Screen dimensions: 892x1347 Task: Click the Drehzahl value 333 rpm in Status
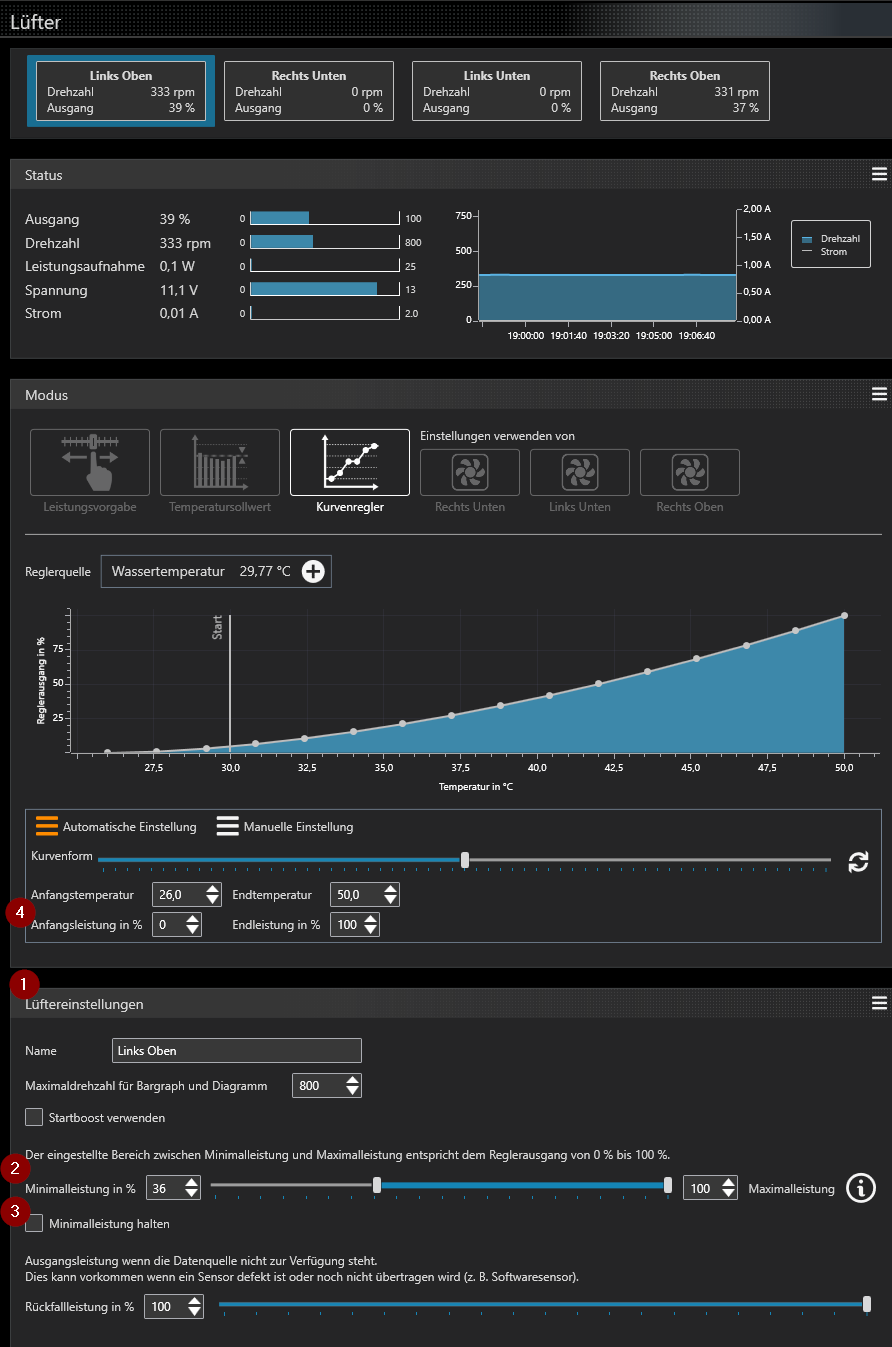coord(186,243)
